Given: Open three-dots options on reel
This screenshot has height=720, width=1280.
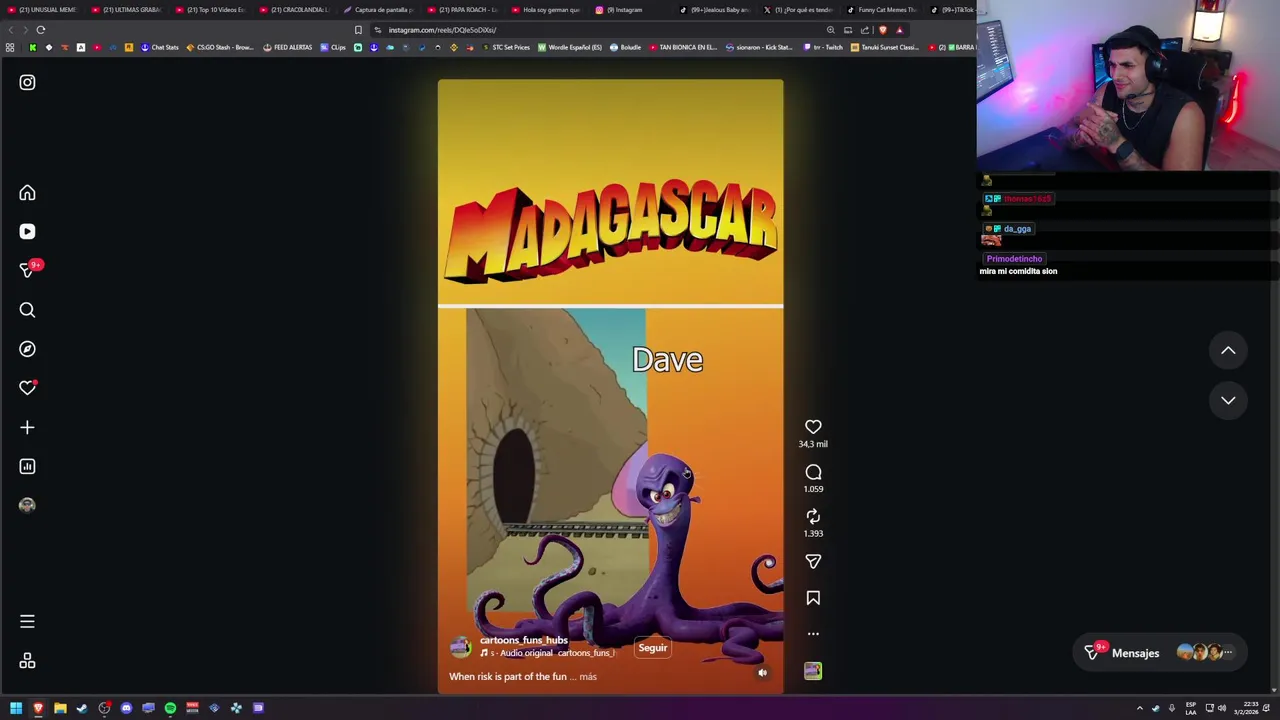Looking at the screenshot, I should (x=813, y=634).
